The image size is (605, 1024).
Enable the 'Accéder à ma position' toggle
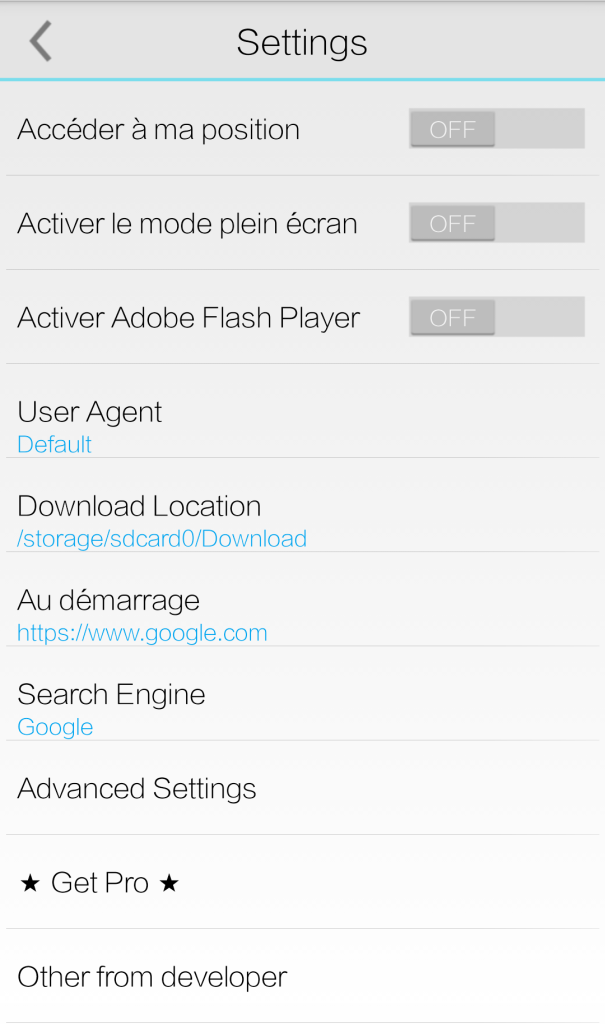[495, 128]
